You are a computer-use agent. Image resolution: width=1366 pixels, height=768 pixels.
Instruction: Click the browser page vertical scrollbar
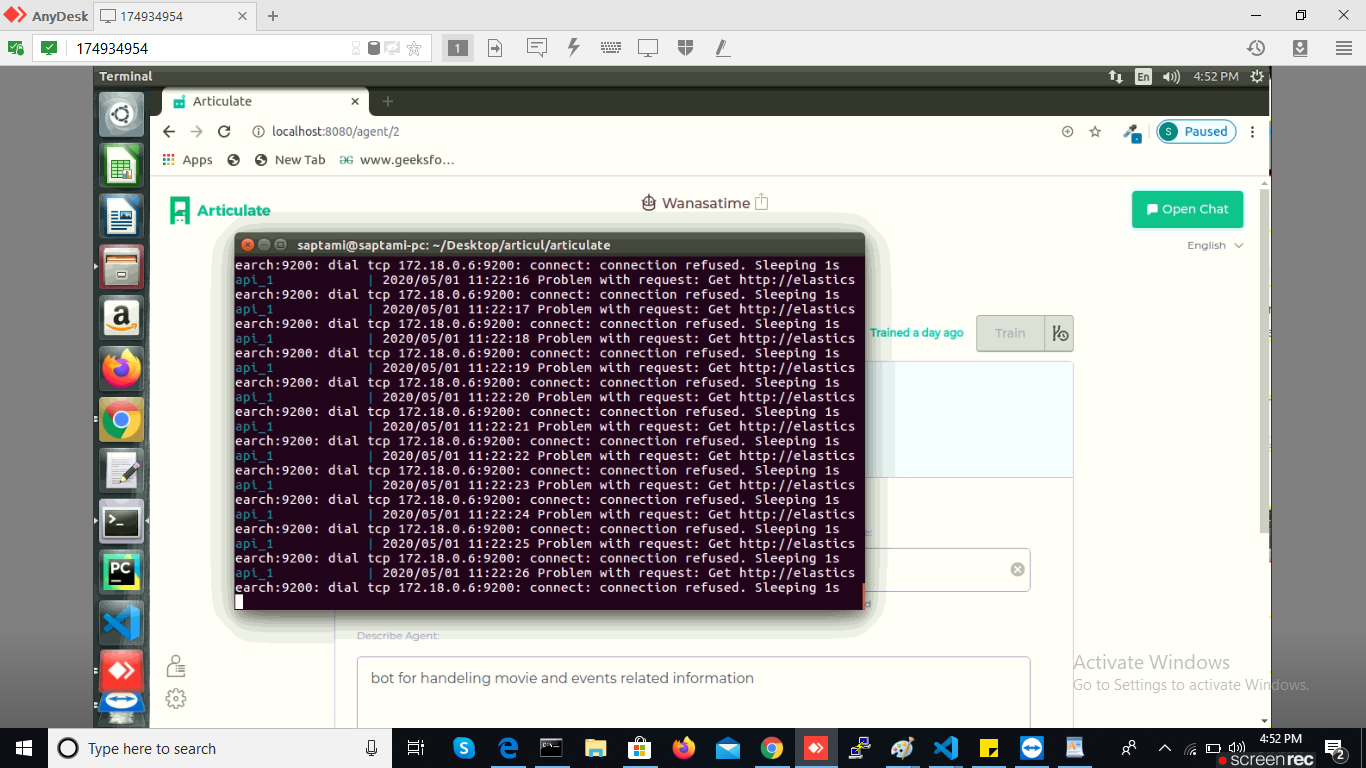(x=1265, y=359)
